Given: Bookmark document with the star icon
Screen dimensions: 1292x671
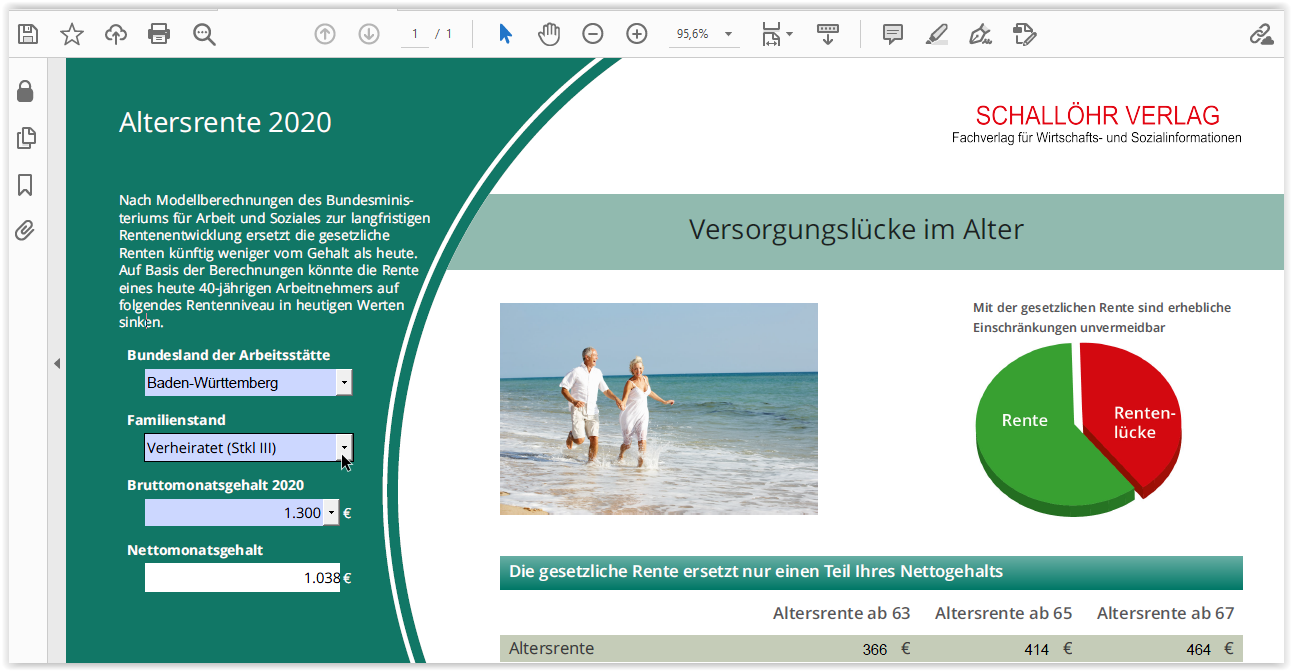Looking at the screenshot, I should click(72, 34).
